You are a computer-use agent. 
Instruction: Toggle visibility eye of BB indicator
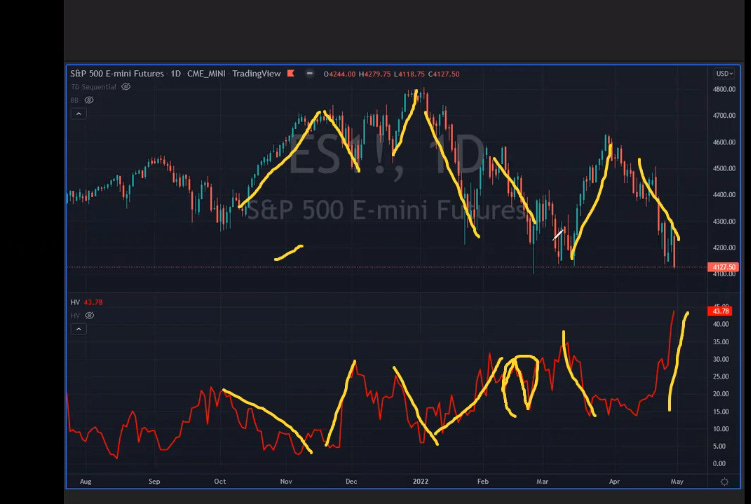(x=89, y=100)
